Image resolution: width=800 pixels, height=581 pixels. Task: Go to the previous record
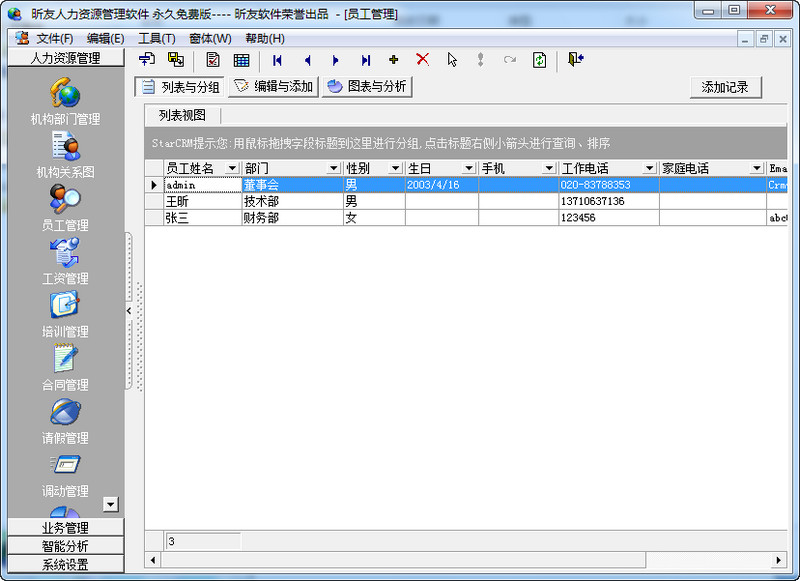point(307,60)
